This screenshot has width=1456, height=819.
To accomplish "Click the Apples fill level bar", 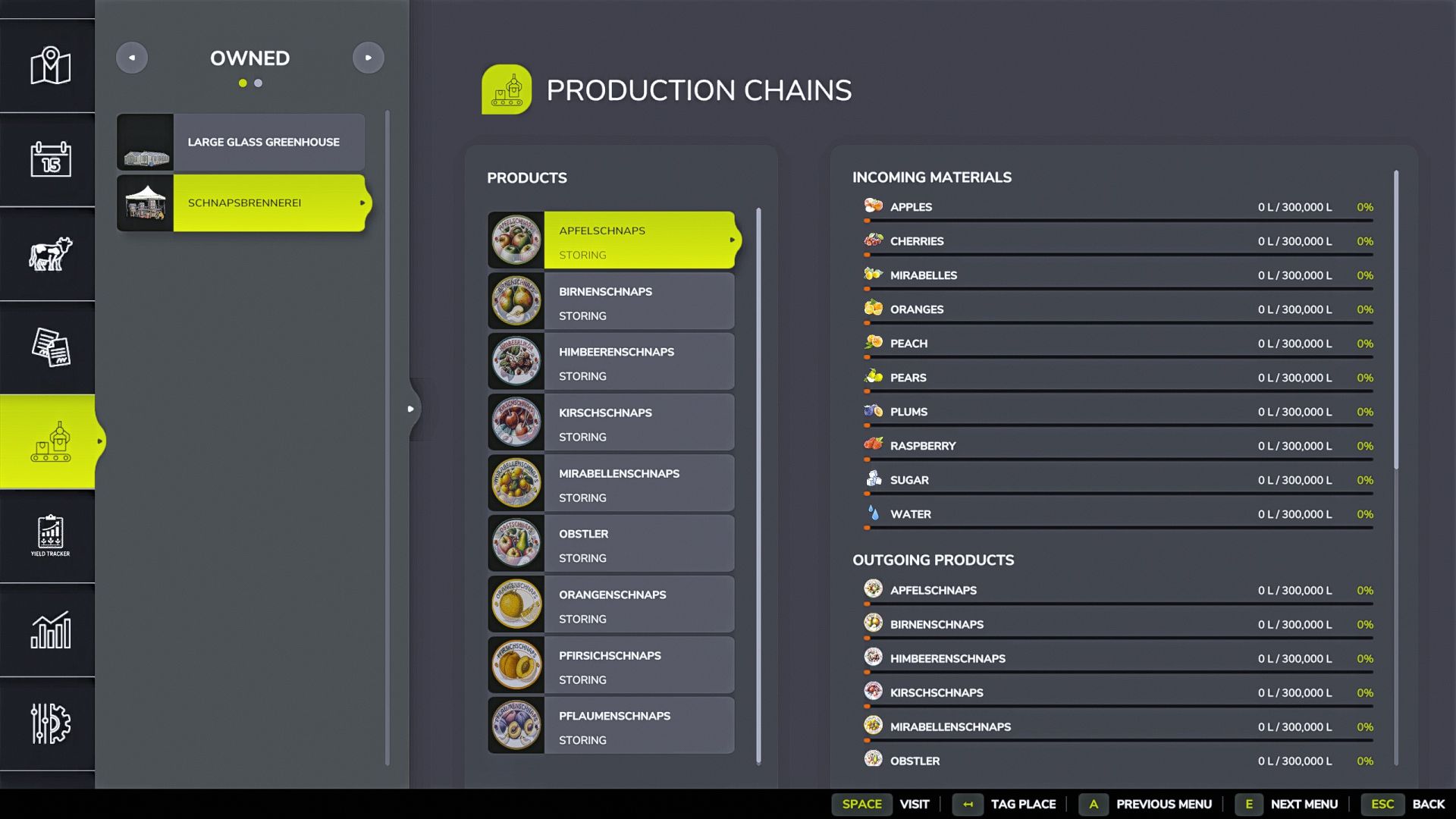I will [x=1119, y=221].
